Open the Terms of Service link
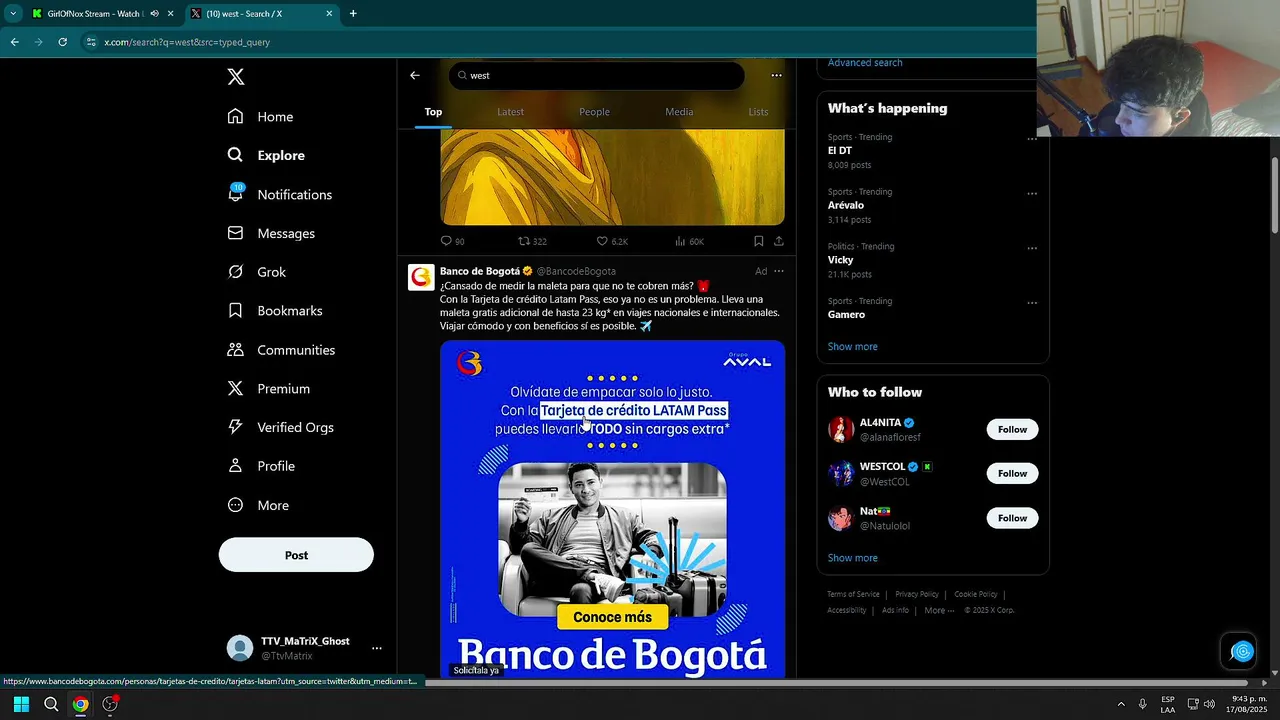The image size is (1280, 720). click(x=853, y=594)
